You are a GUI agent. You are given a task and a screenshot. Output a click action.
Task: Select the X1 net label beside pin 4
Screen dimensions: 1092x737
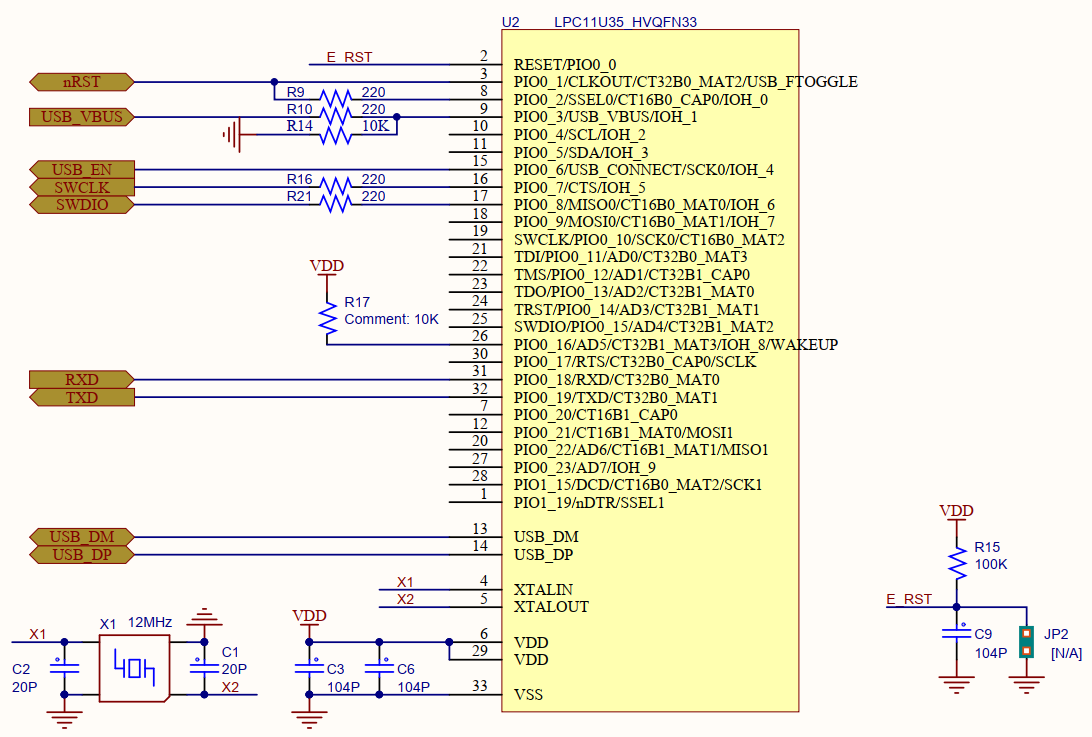coord(405,582)
